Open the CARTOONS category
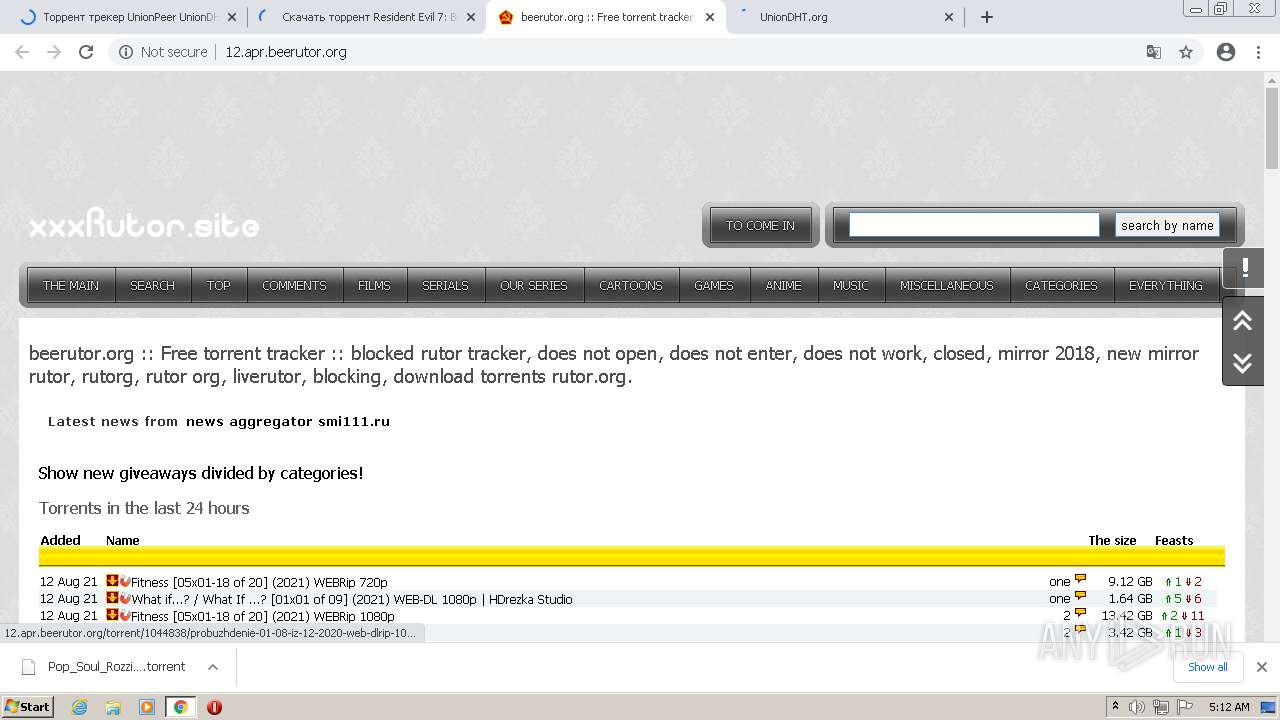This screenshot has width=1280, height=720. coord(631,285)
